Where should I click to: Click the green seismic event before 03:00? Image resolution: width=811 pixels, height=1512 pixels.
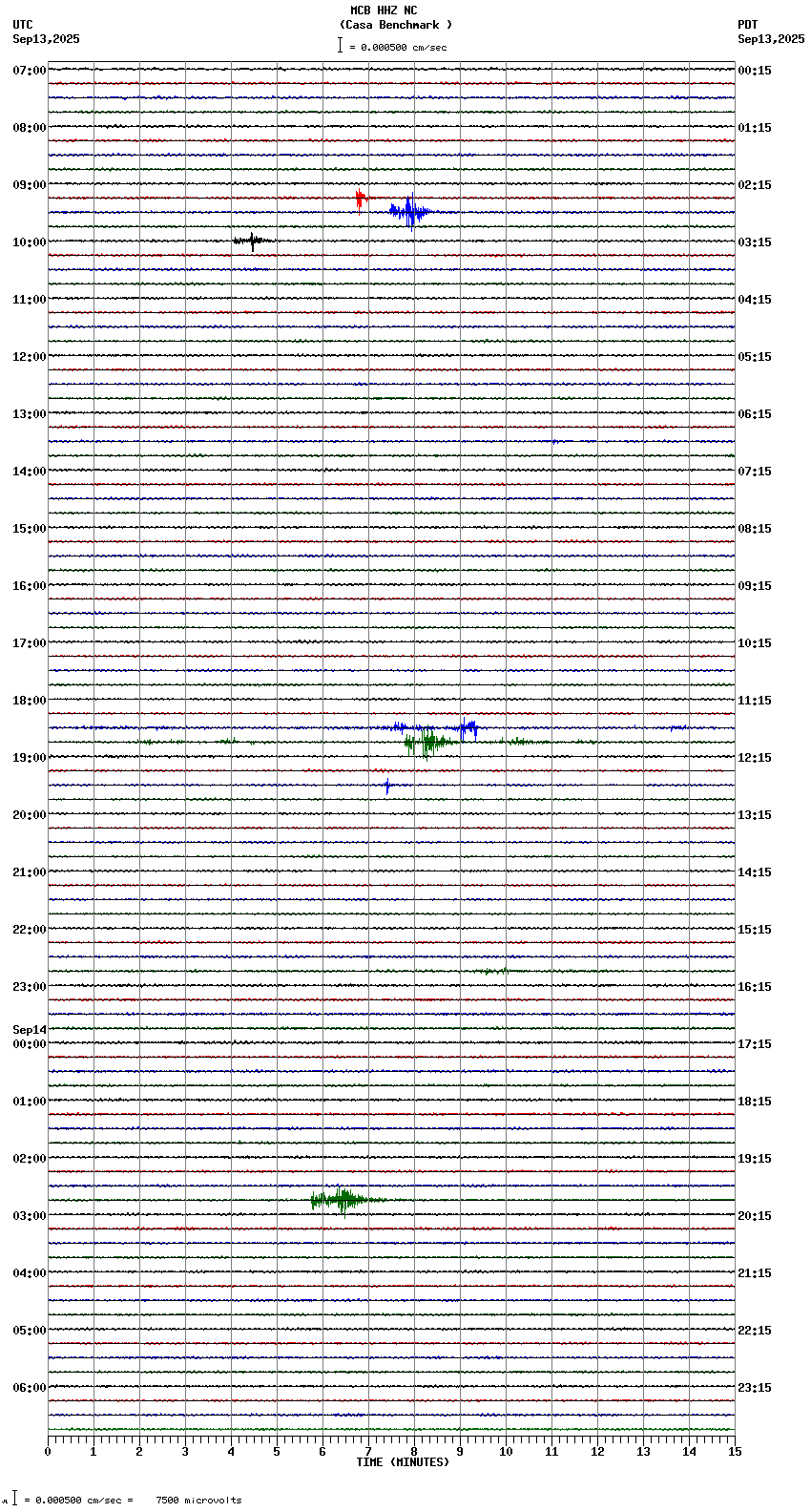343,1200
